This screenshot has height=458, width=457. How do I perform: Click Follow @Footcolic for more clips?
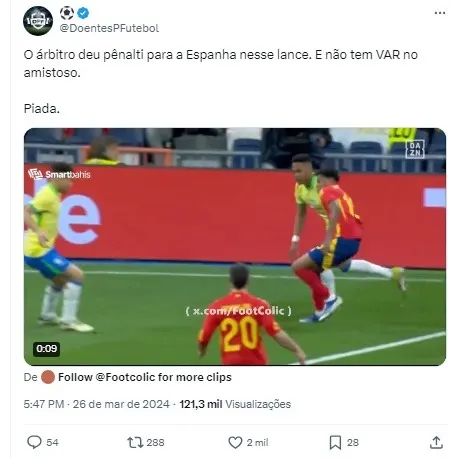point(145,377)
